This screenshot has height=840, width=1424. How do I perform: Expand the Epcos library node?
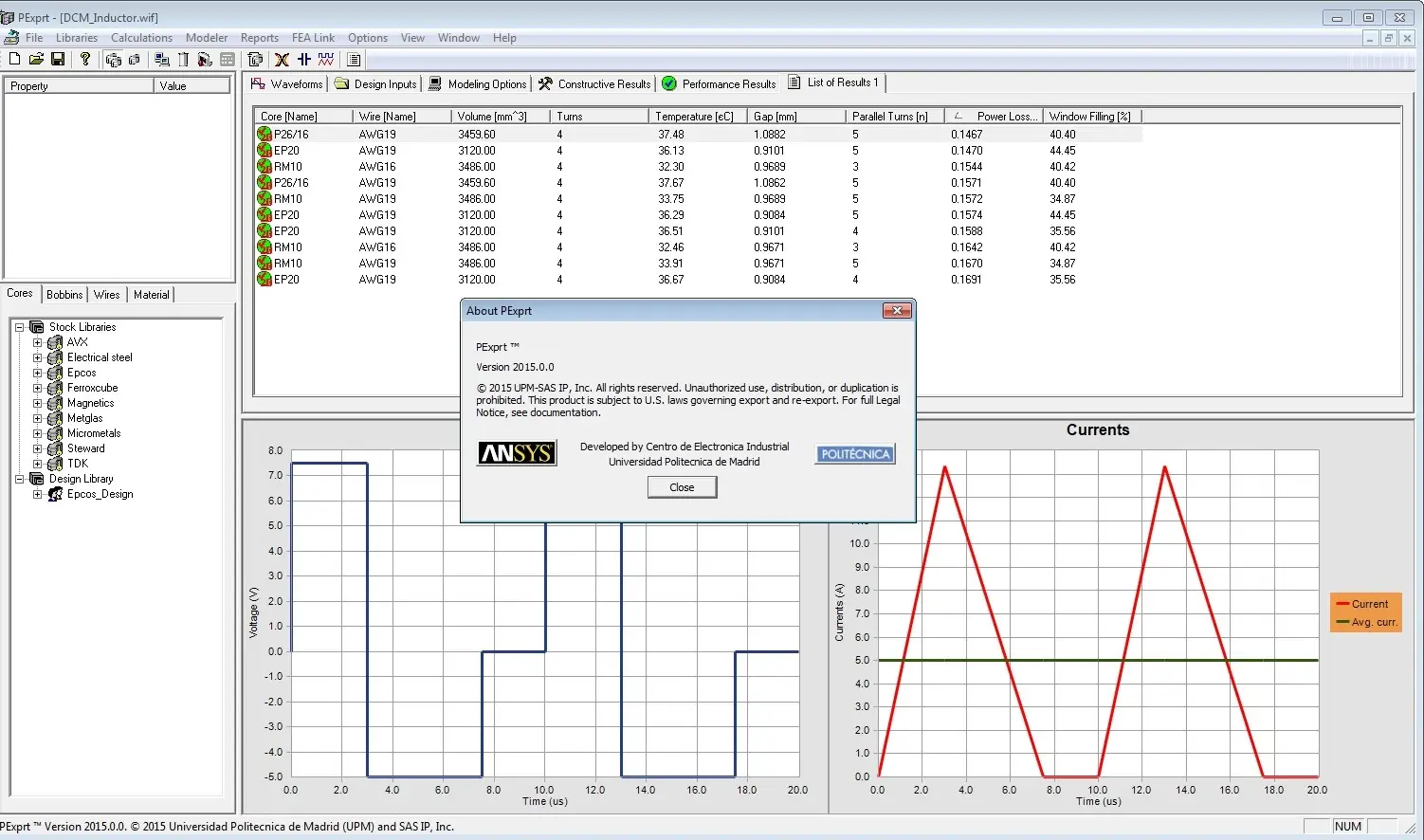37,373
